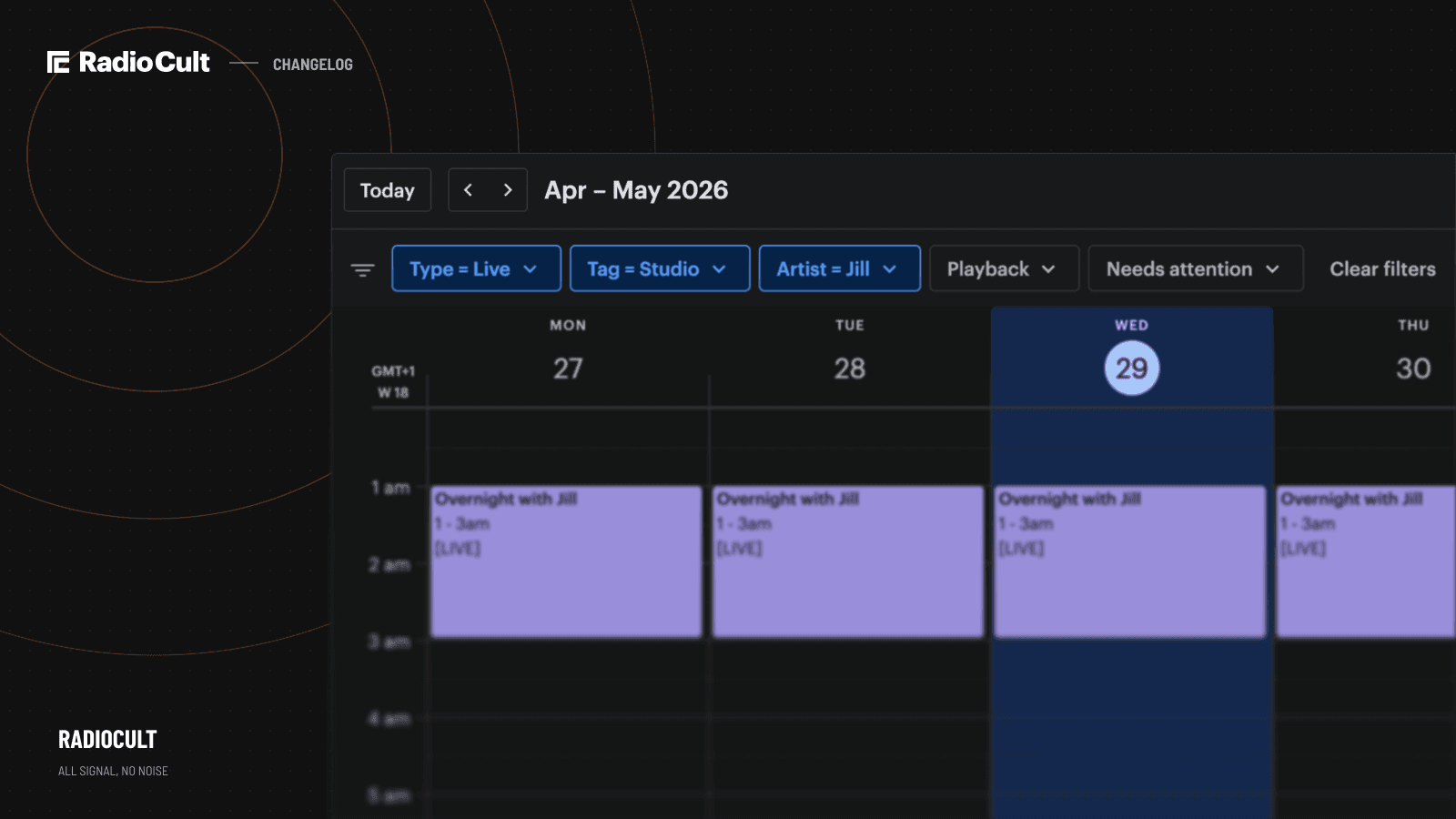The height and width of the screenshot is (819, 1456).
Task: Click the GMT+1 timezone label
Action: pyautogui.click(x=393, y=371)
